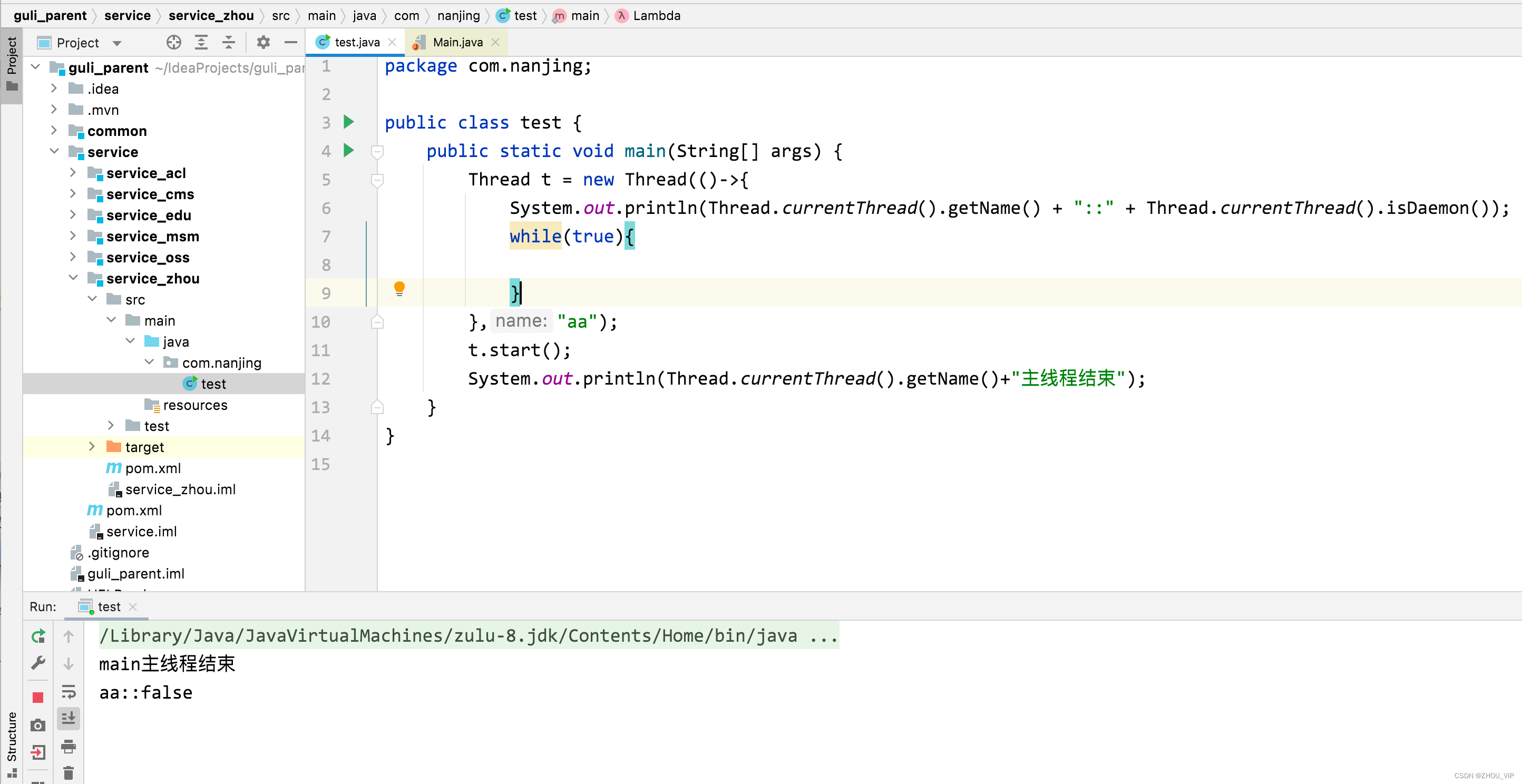Select the test tab in Run panel
This screenshot has width=1522, height=784.
click(109, 607)
